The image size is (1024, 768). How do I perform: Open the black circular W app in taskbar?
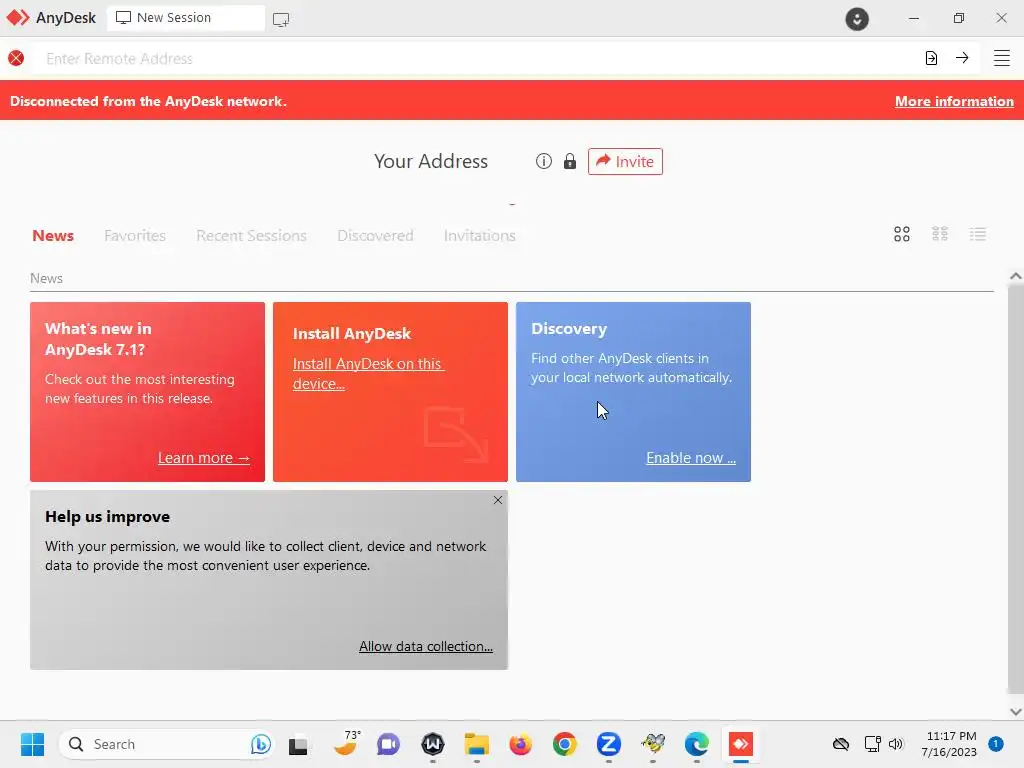tap(432, 744)
